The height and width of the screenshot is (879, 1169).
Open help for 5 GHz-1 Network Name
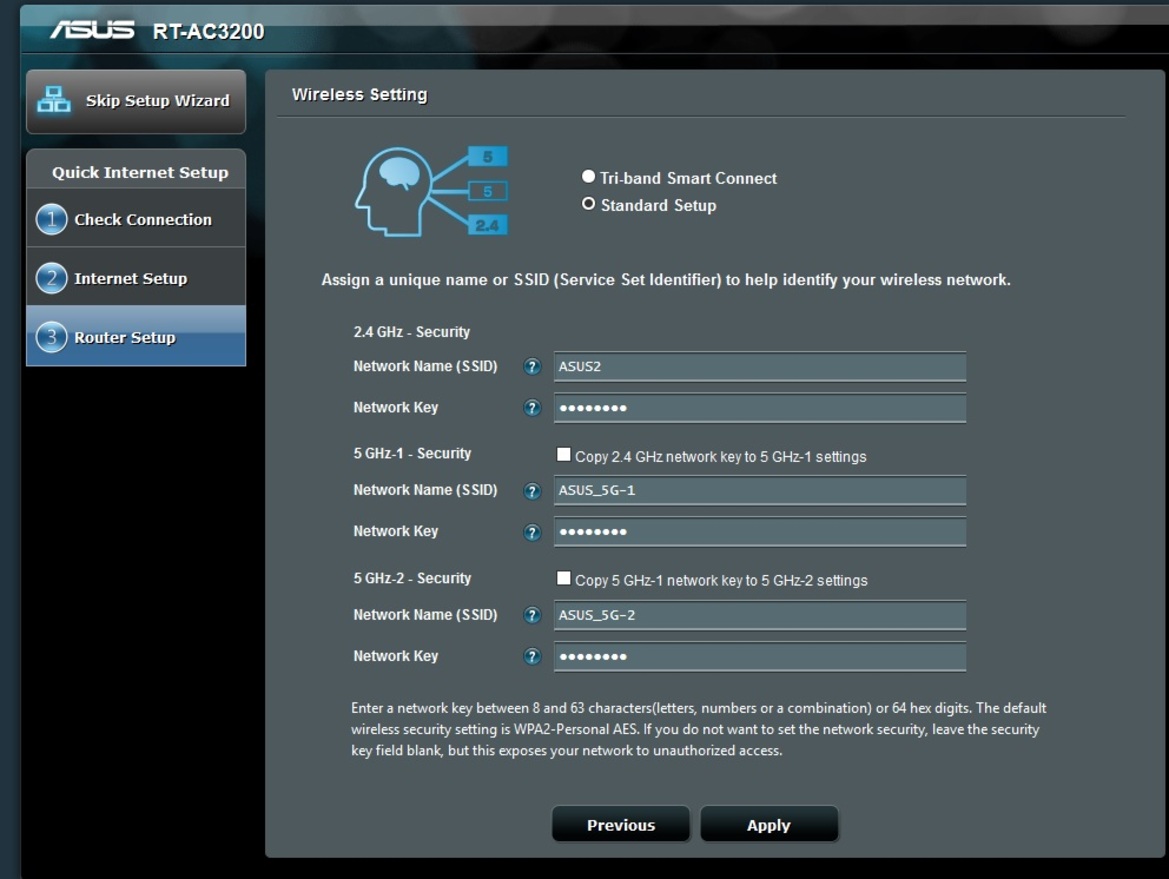point(532,491)
